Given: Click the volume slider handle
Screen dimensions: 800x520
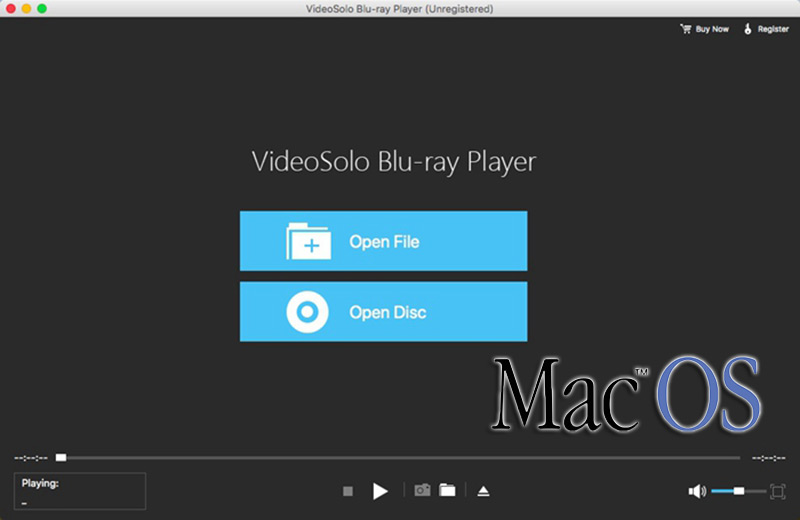Looking at the screenshot, I should 739,491.
